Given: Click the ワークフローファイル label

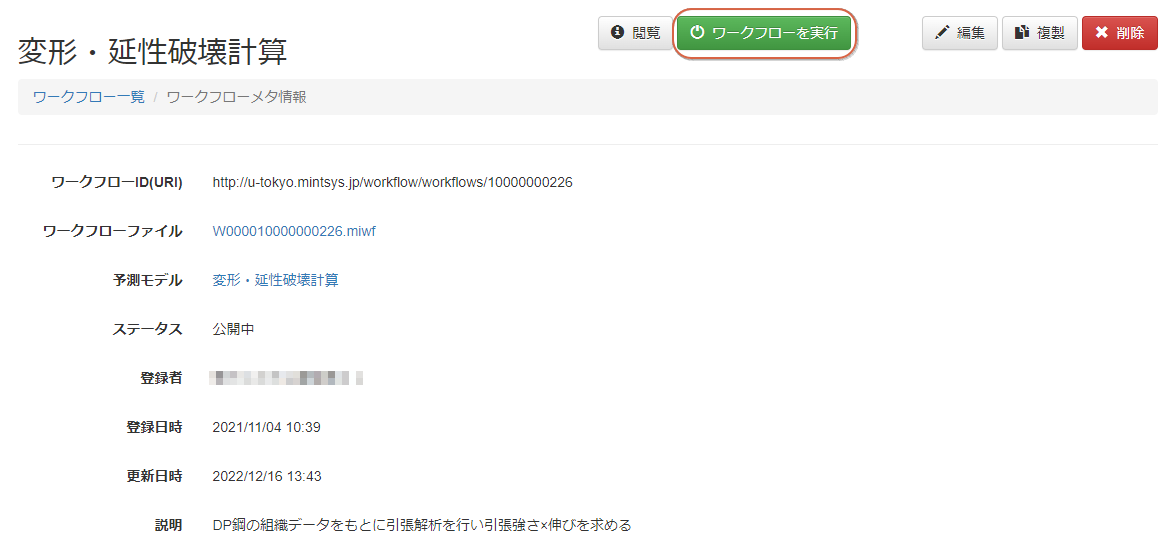Looking at the screenshot, I should 112,231.
